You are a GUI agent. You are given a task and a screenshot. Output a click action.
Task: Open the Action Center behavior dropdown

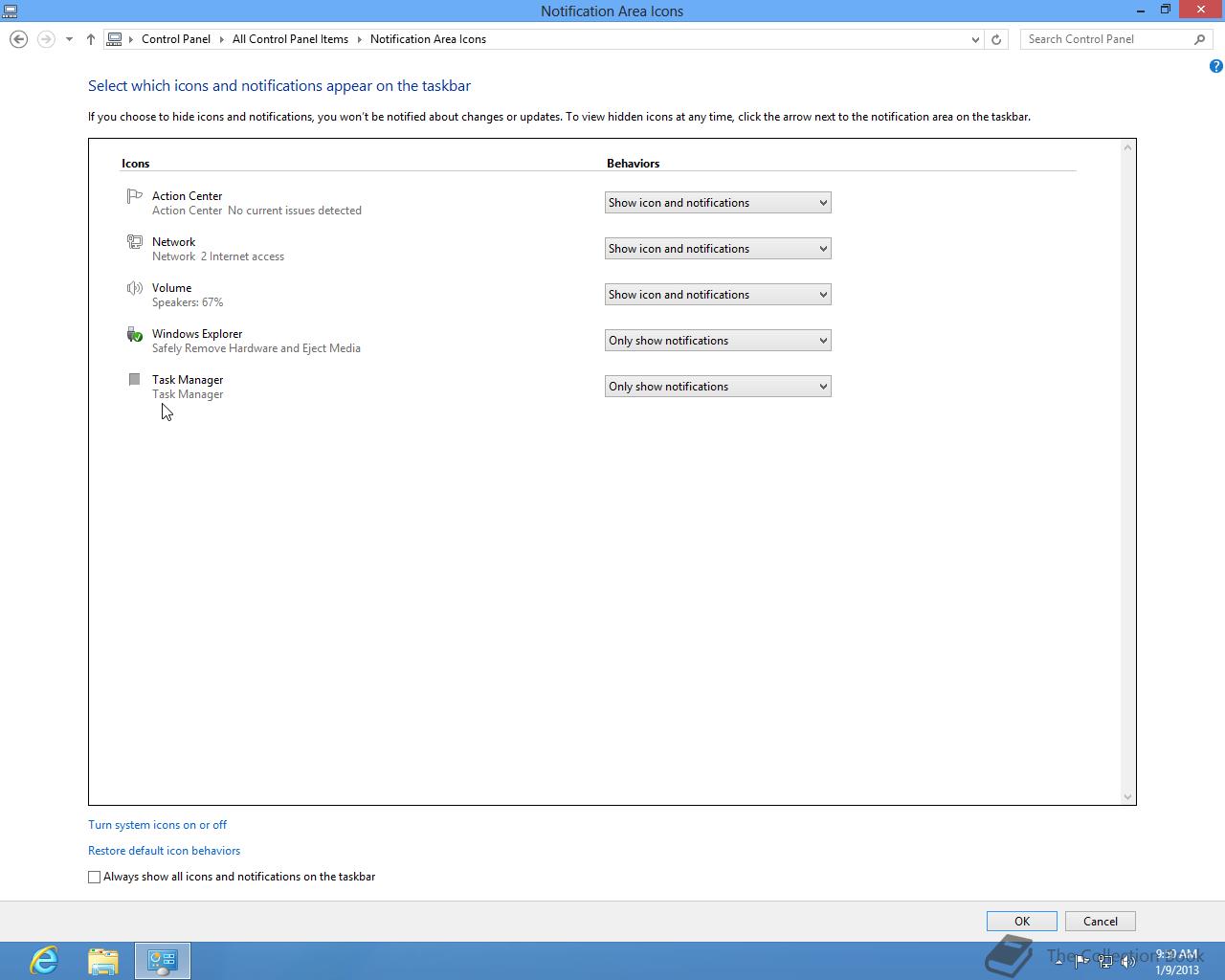coord(718,203)
